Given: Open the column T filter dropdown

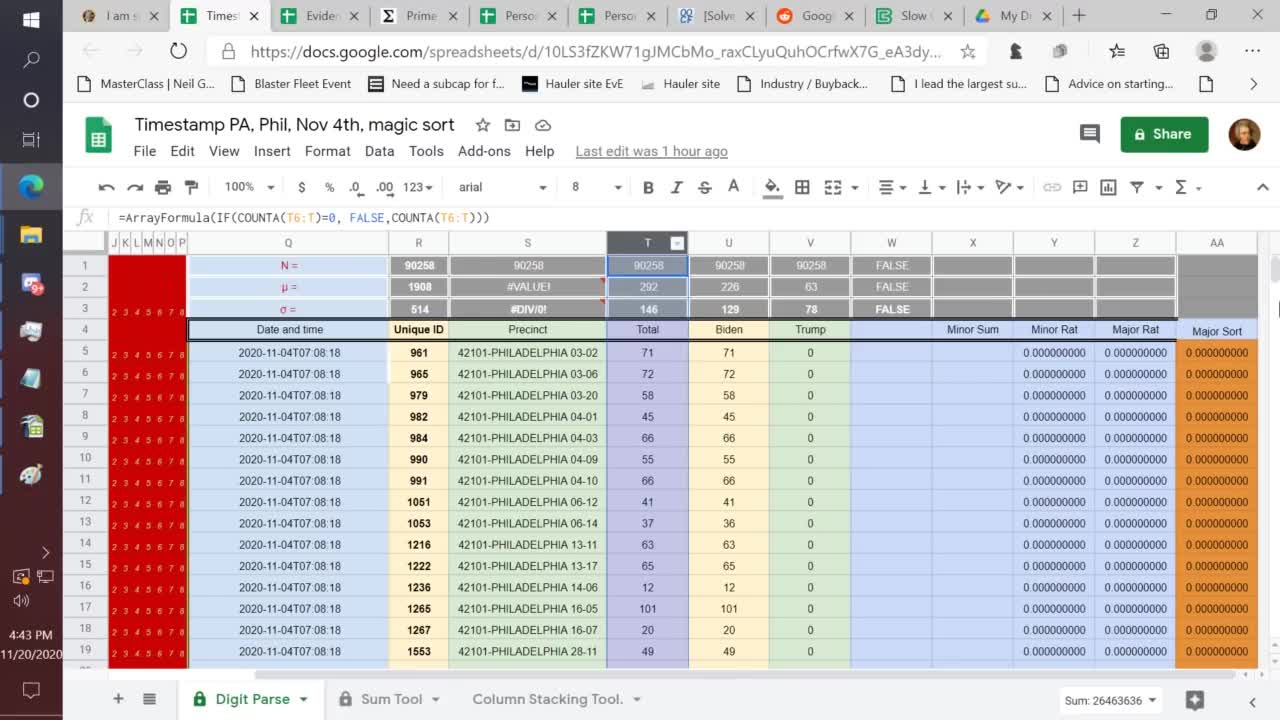Looking at the screenshot, I should pos(677,243).
